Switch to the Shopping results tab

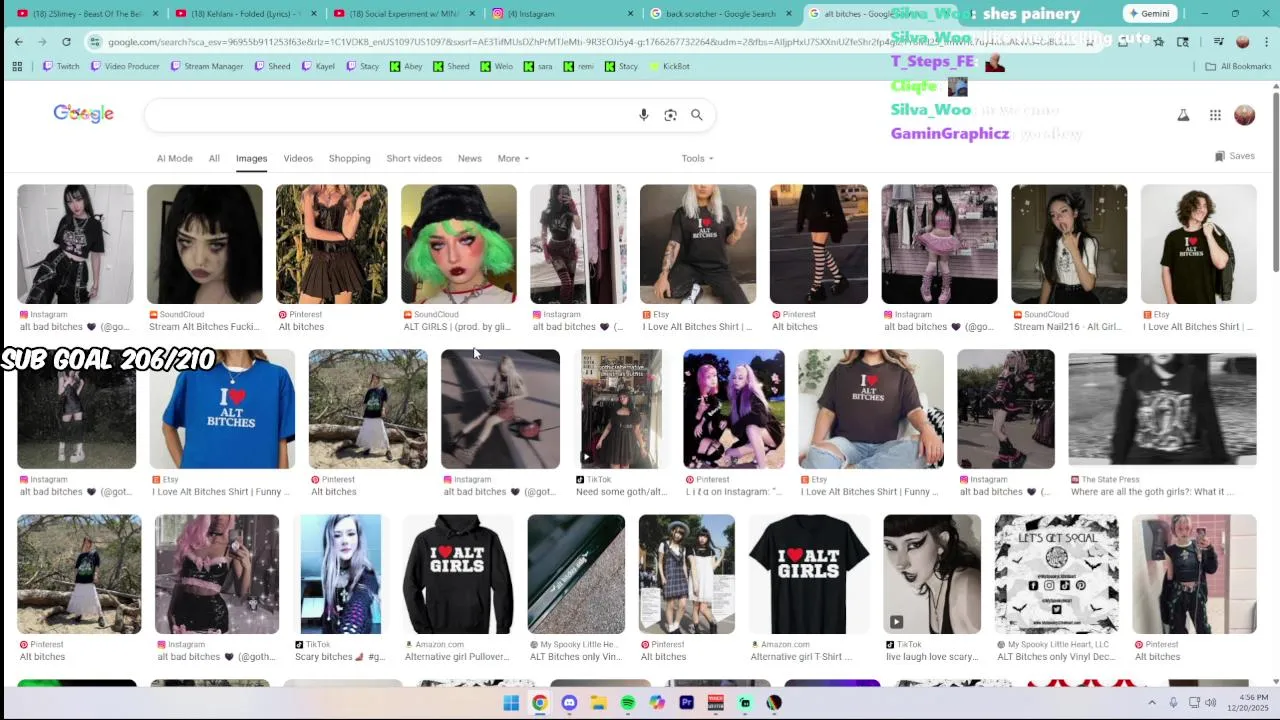click(x=349, y=158)
